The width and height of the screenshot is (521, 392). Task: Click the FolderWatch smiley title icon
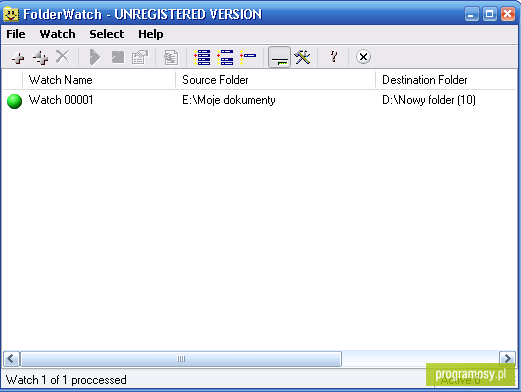[11, 14]
